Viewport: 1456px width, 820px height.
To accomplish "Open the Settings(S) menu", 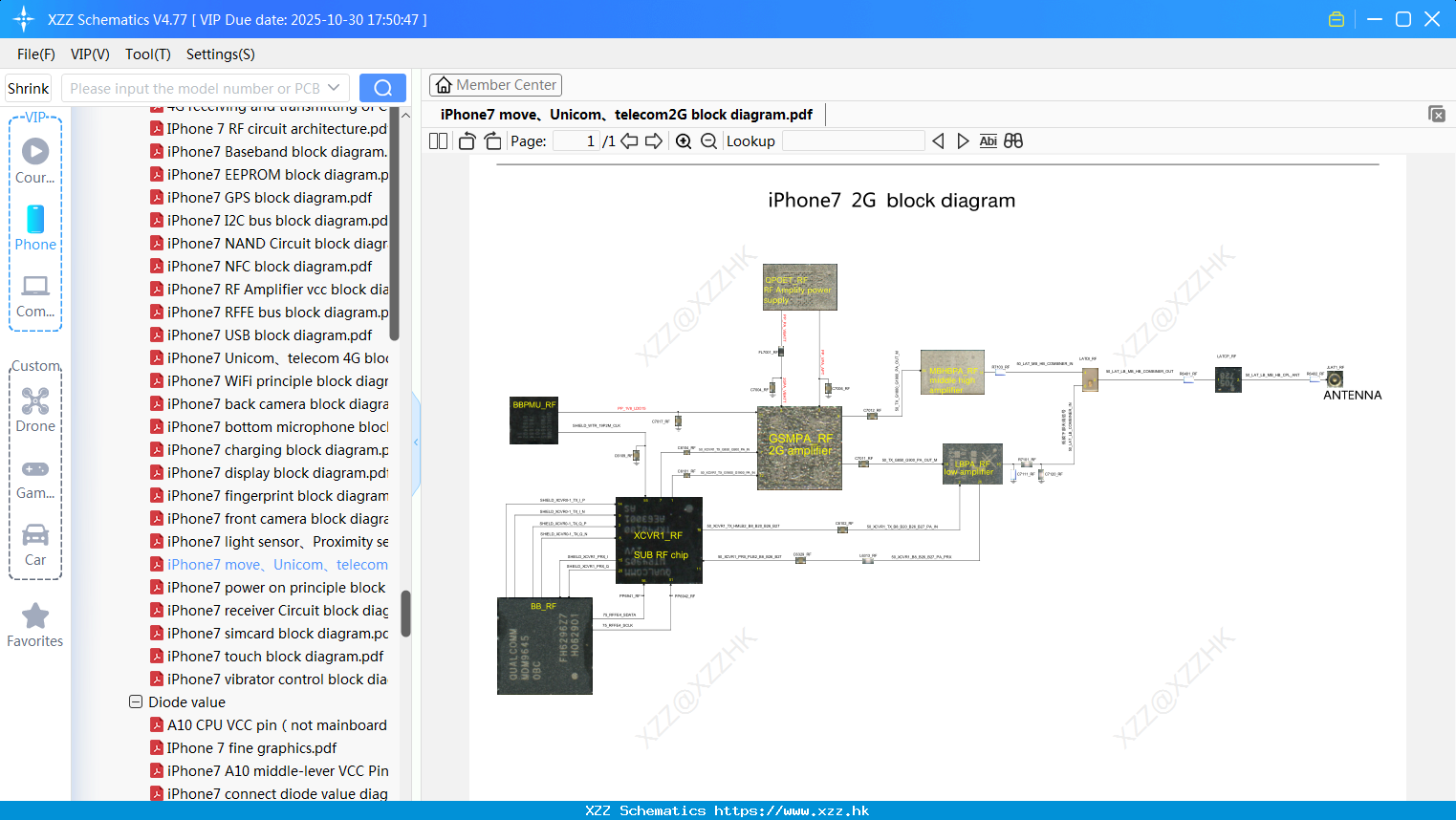I will [221, 54].
